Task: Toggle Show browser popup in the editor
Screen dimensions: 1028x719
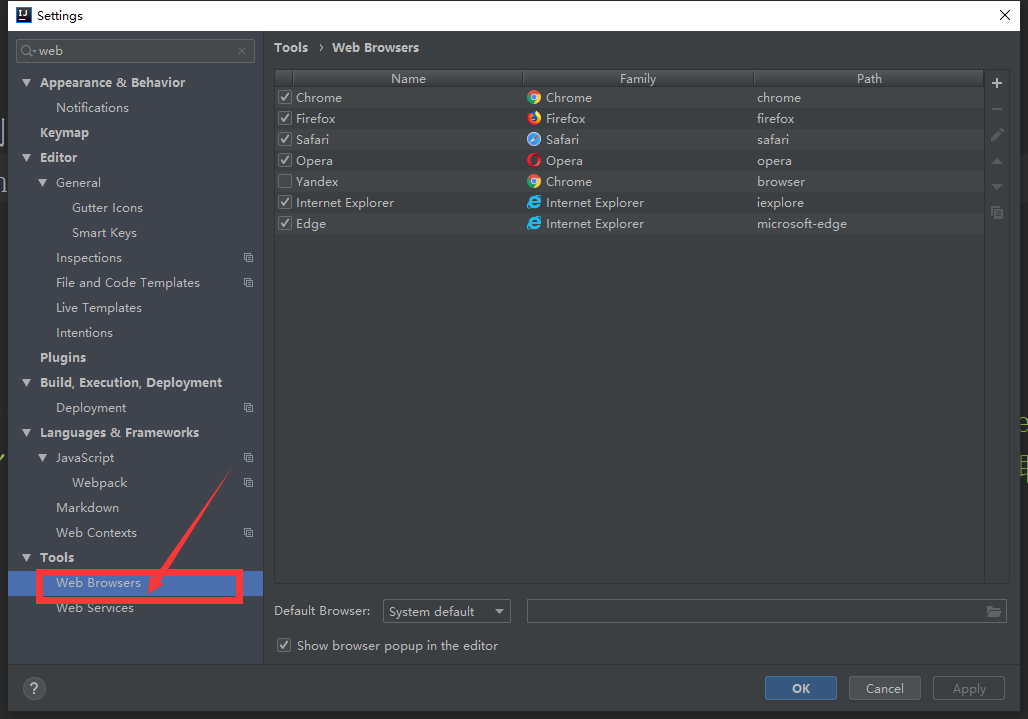Action: [284, 646]
